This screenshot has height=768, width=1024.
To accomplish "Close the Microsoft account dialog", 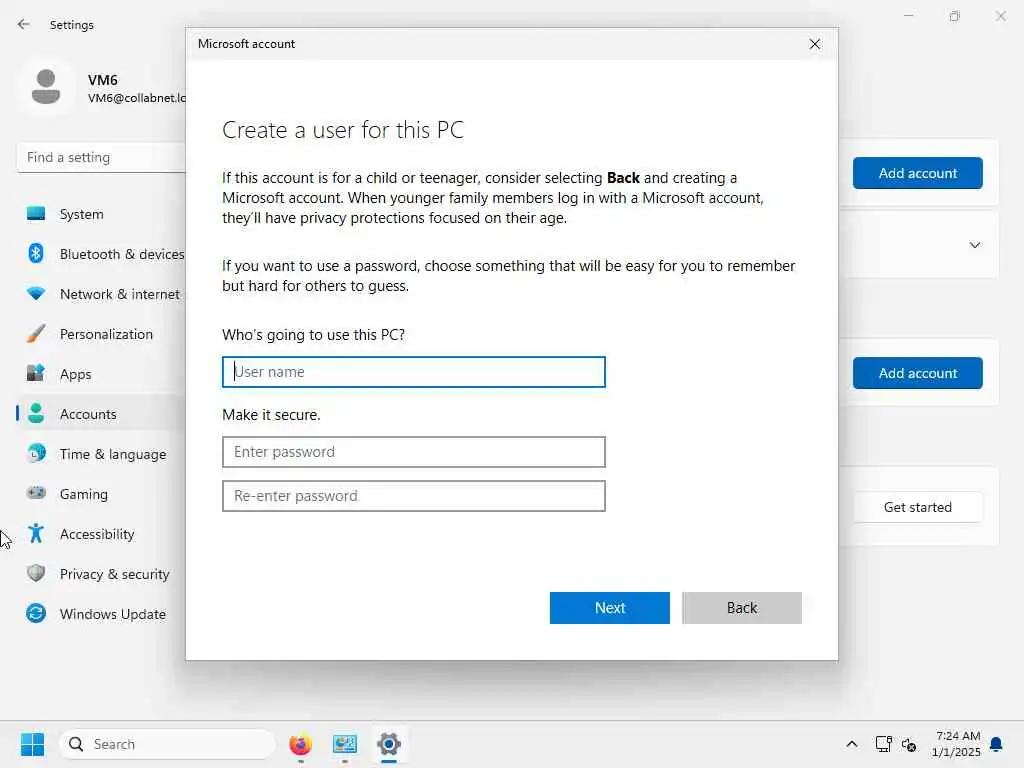I will click(x=814, y=44).
